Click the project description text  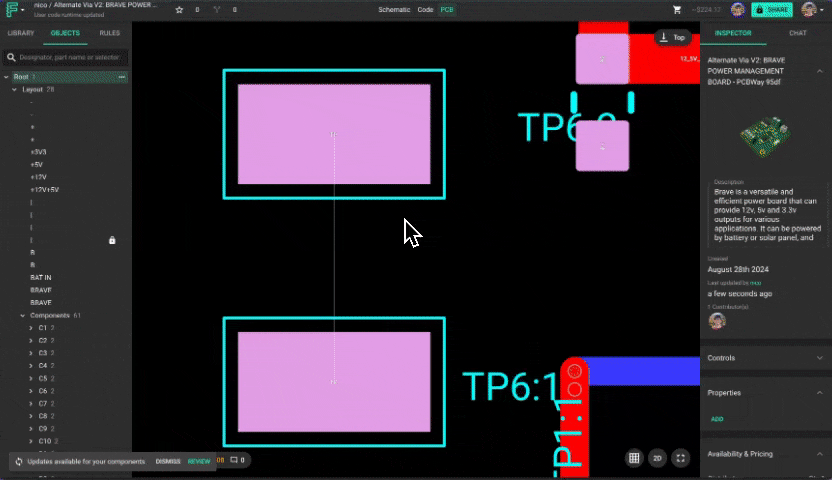tap(767, 215)
